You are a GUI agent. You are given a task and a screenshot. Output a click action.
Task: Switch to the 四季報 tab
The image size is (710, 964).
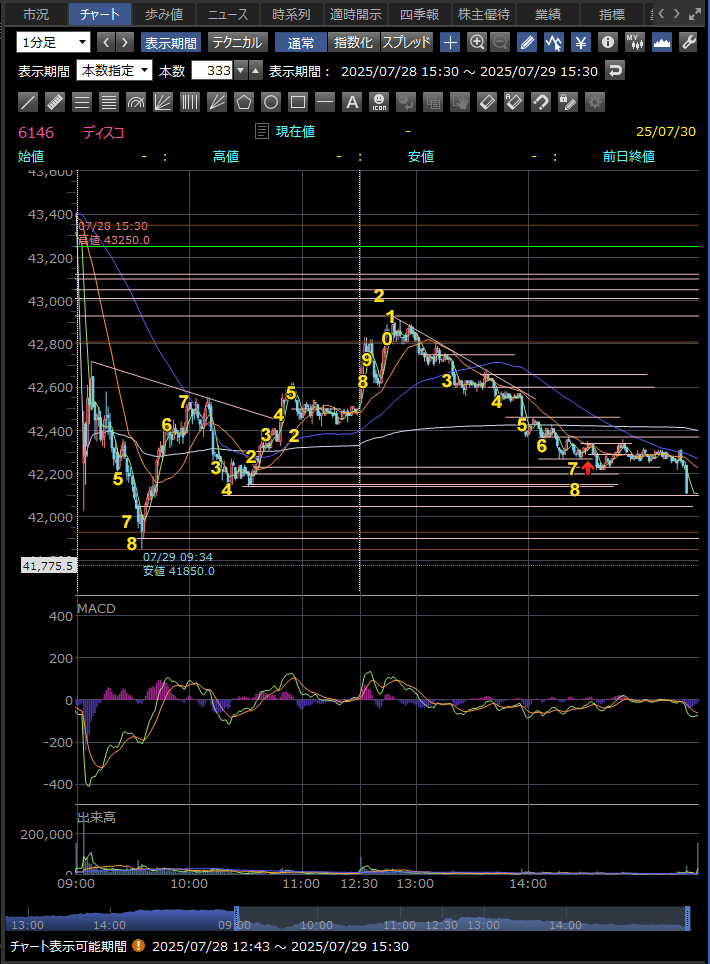pyautogui.click(x=419, y=14)
